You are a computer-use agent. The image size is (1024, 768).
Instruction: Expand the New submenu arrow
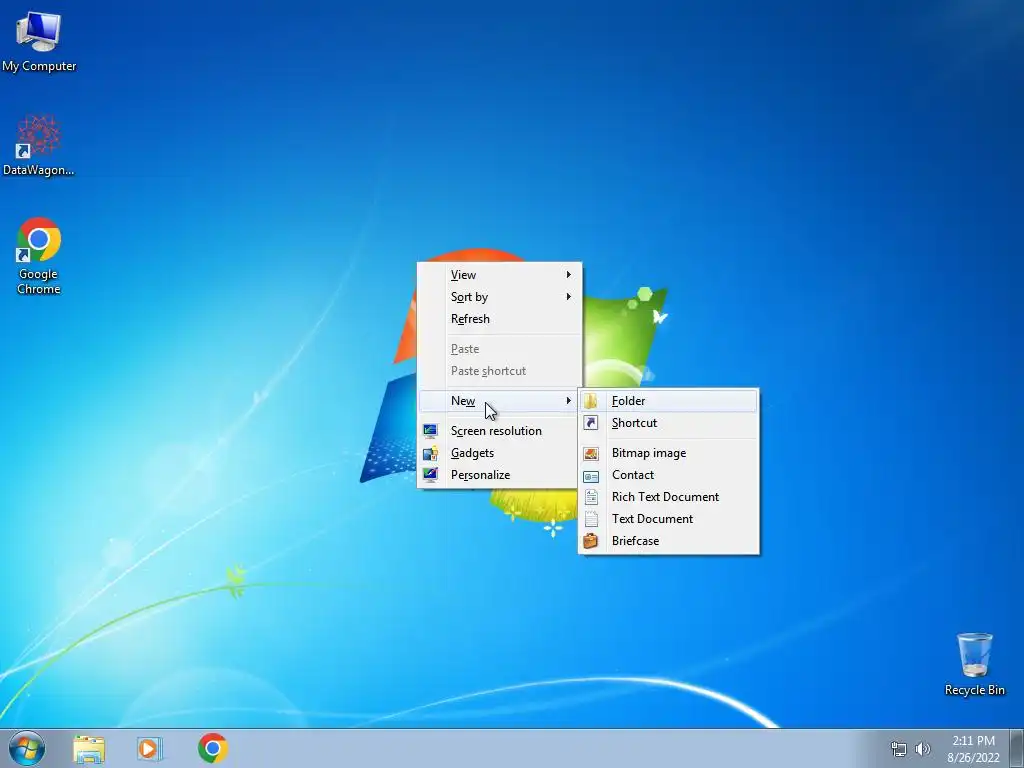coord(569,401)
